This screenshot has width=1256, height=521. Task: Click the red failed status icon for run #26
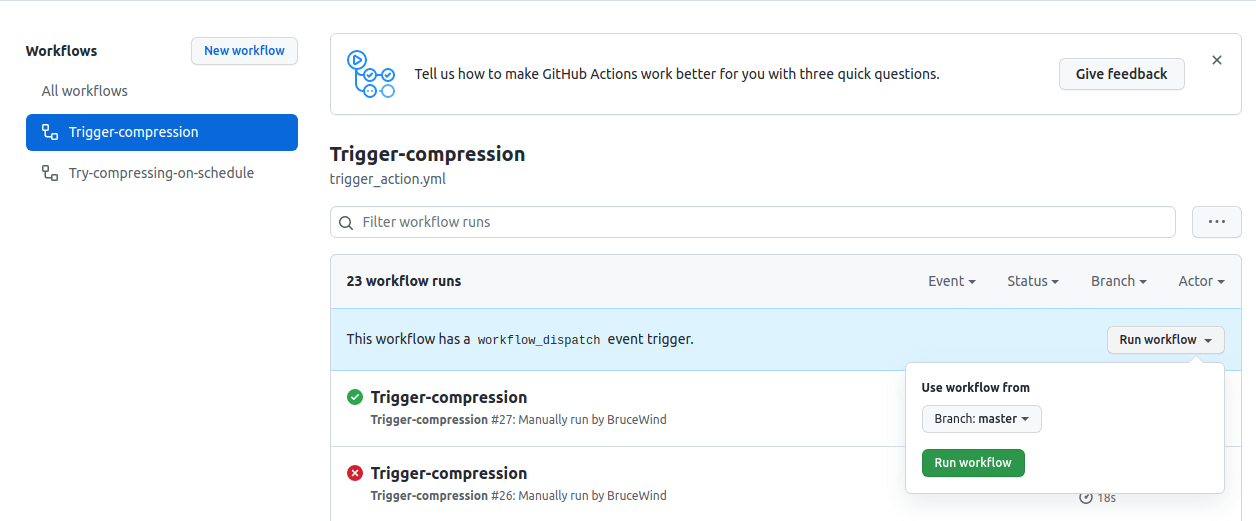click(355, 473)
